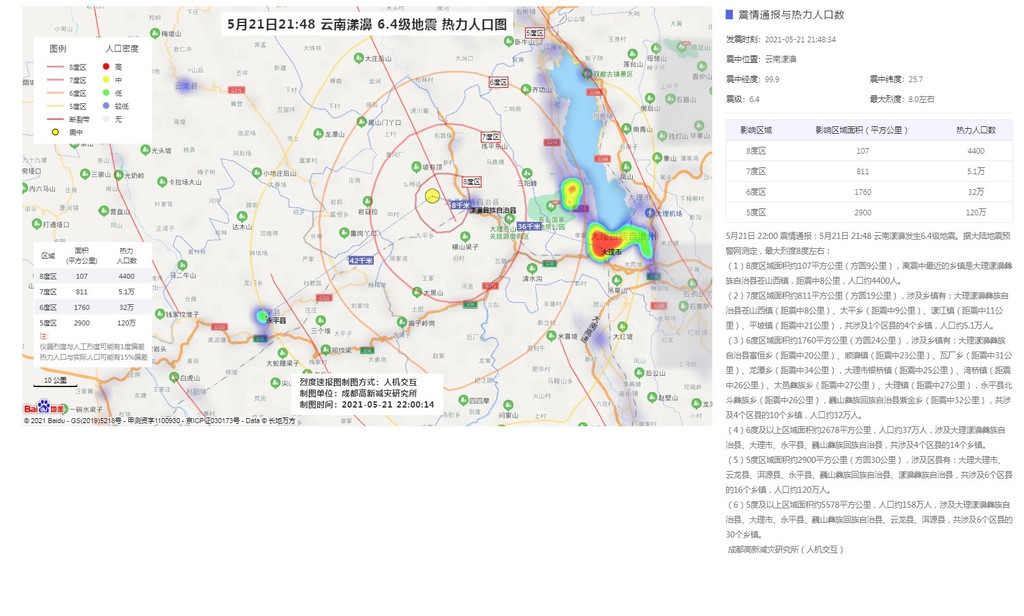
Task: Click the blue 较低 density legend dot
Action: click(107, 106)
